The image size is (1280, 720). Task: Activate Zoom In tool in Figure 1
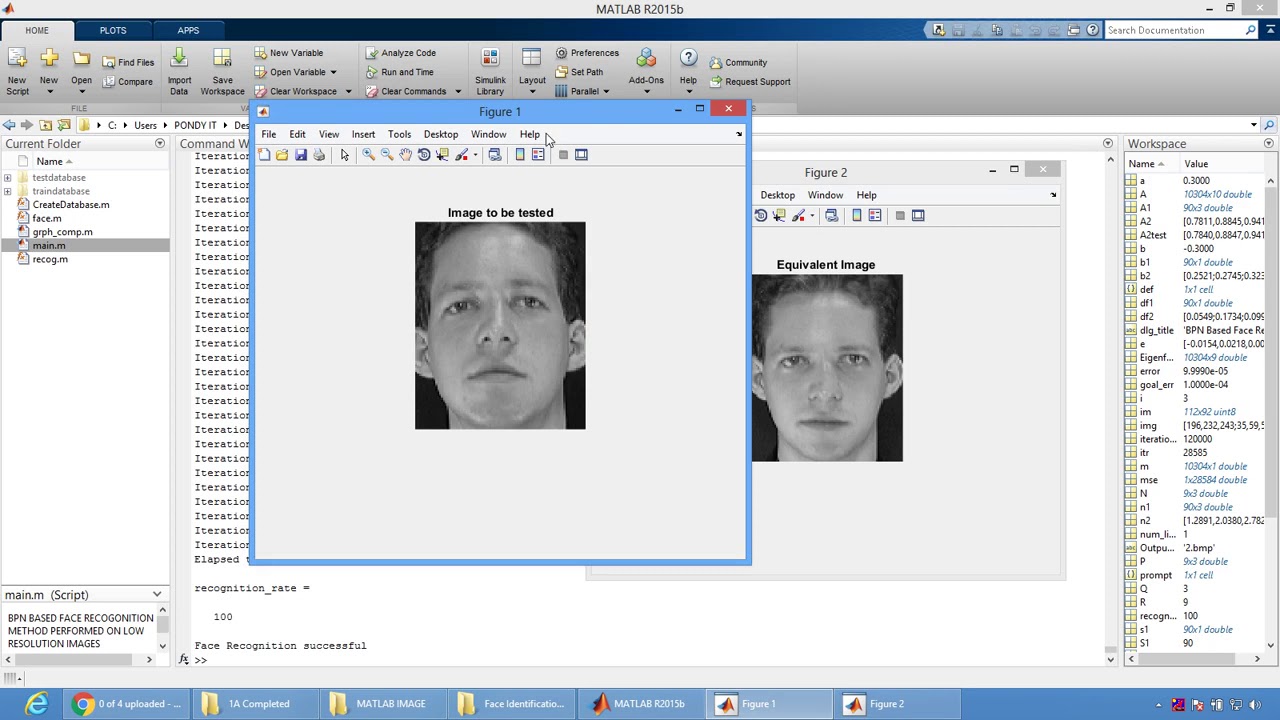(x=368, y=155)
